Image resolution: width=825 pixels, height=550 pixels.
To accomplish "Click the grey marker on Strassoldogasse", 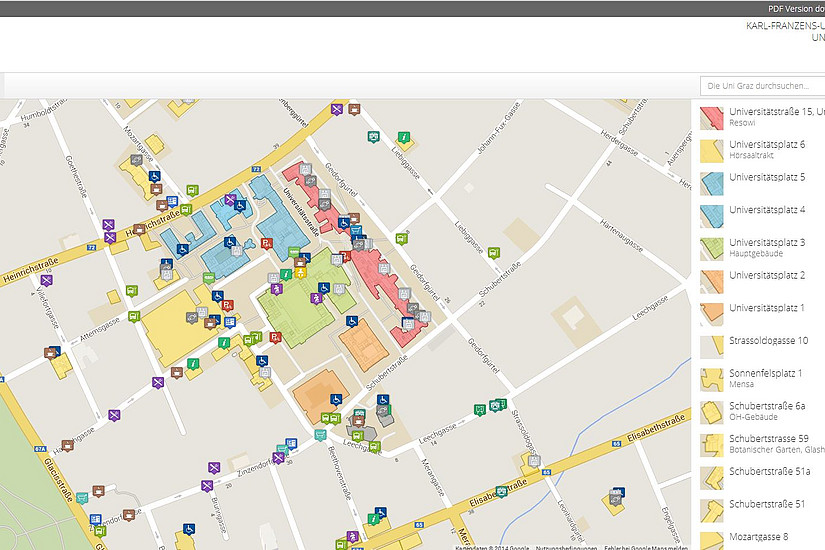I will pyautogui.click(x=534, y=461).
